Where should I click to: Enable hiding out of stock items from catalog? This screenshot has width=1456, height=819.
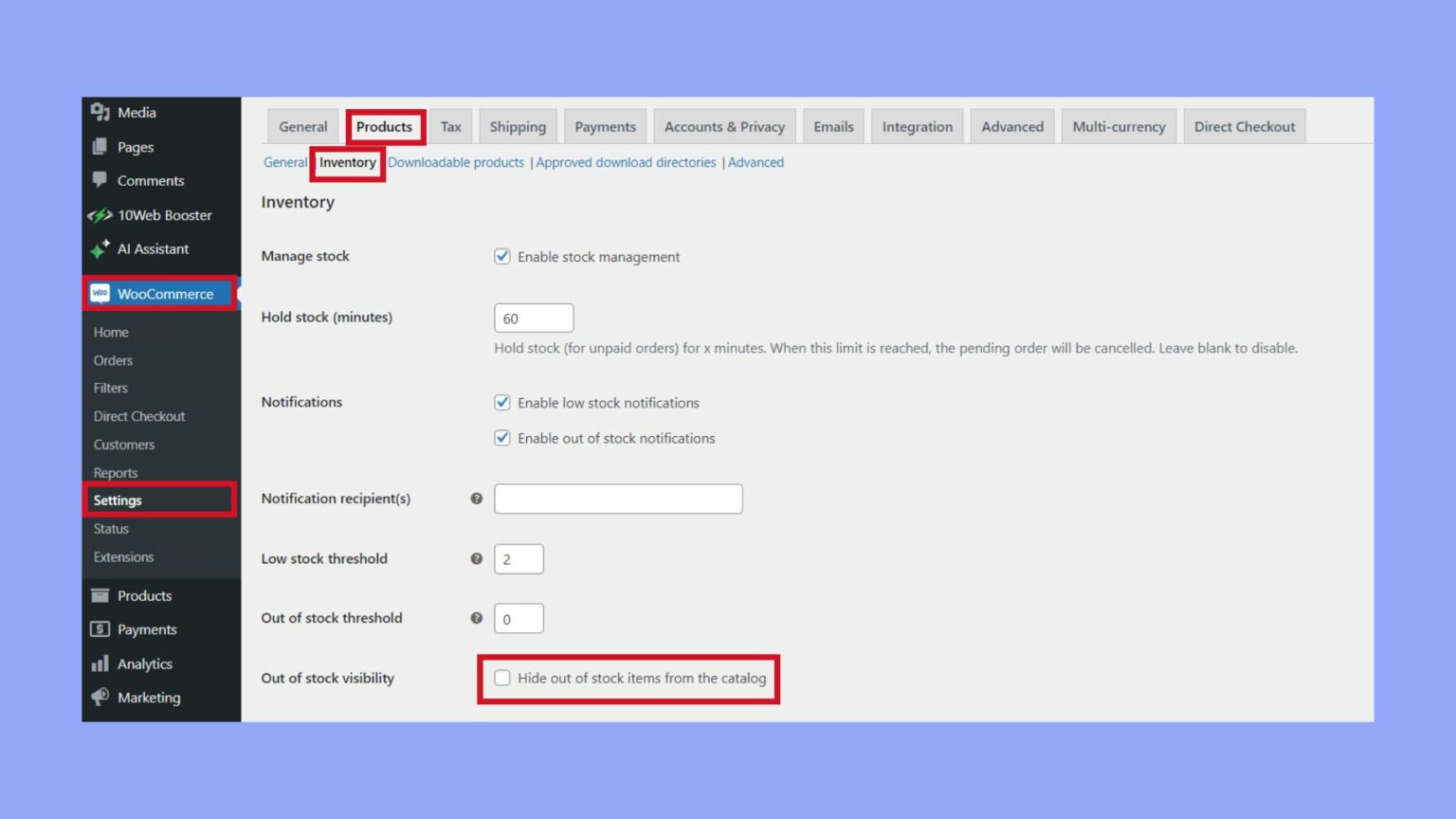(501, 678)
